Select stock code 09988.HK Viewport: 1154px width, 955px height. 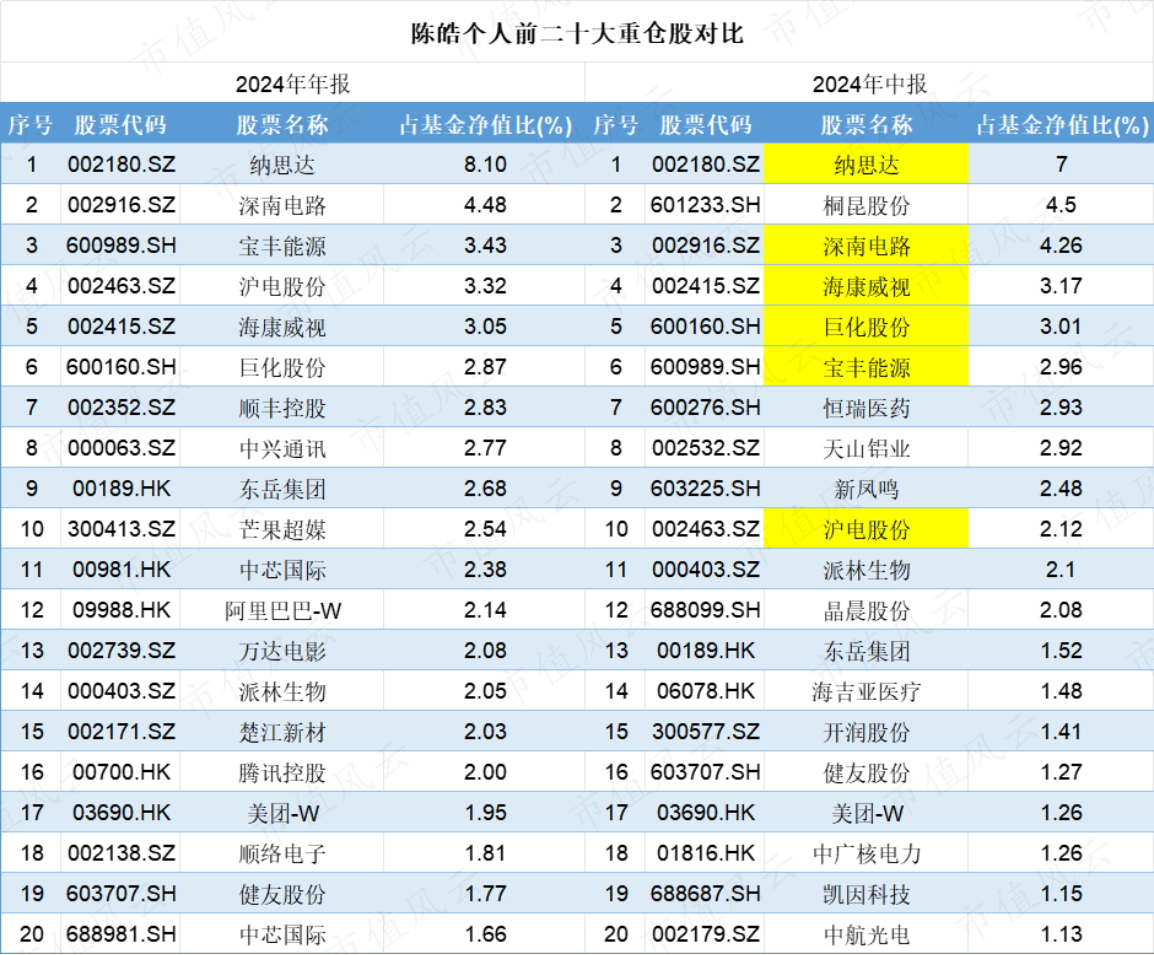(x=121, y=610)
